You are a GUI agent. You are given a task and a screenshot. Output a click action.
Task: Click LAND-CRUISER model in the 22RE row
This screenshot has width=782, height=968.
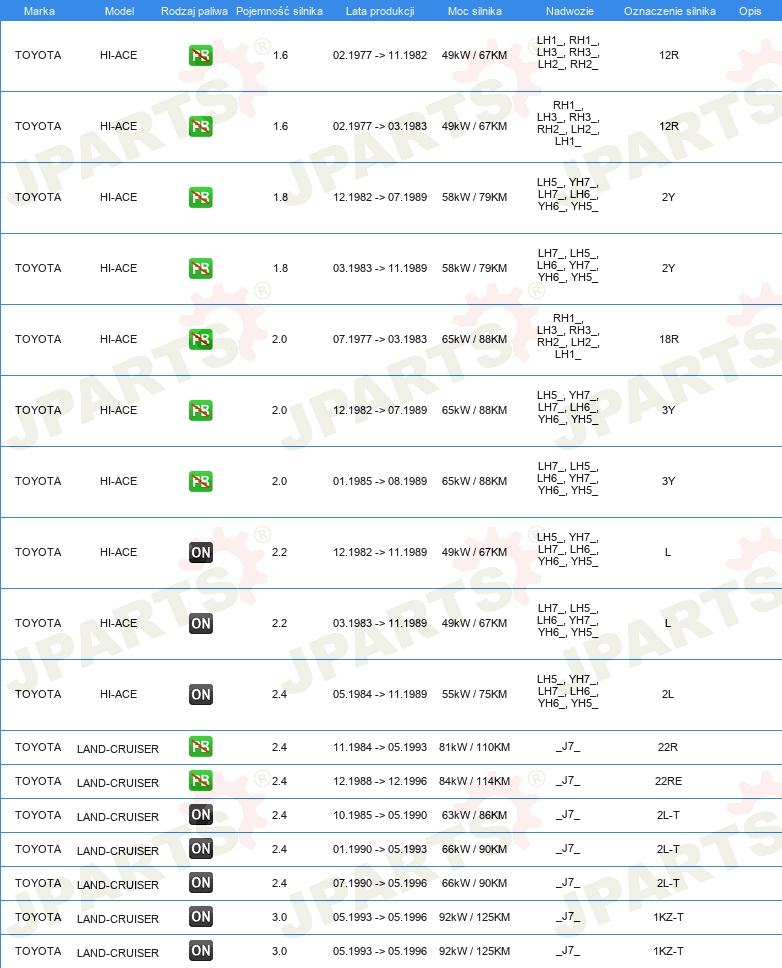pos(118,783)
